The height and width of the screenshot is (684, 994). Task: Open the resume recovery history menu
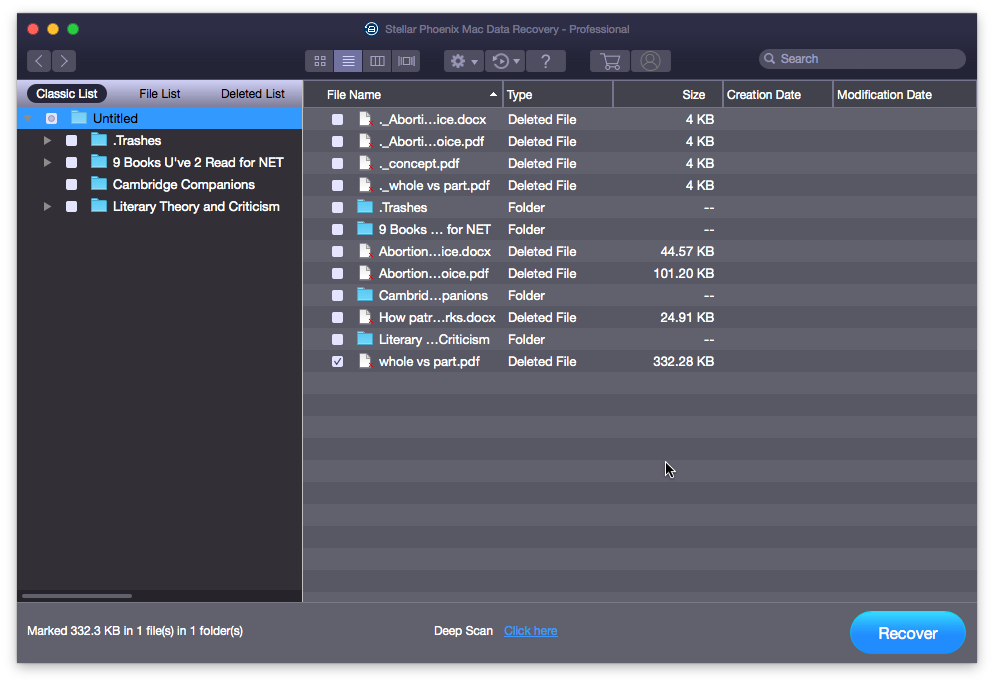point(505,61)
